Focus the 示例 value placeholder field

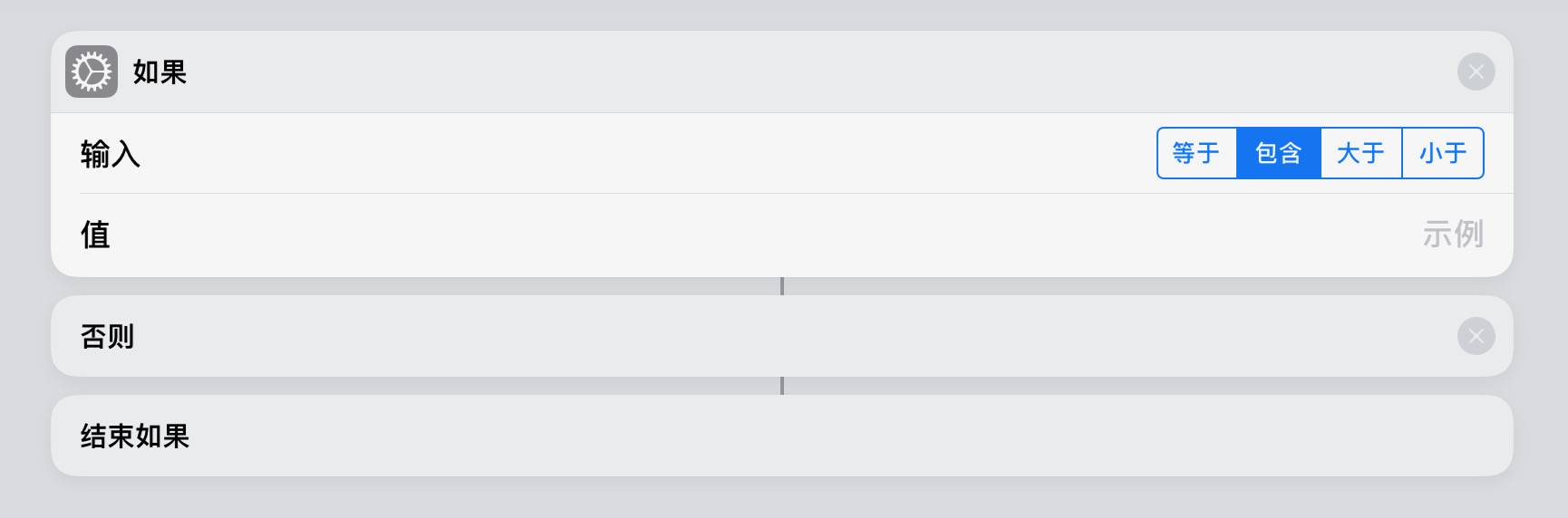coord(1452,235)
